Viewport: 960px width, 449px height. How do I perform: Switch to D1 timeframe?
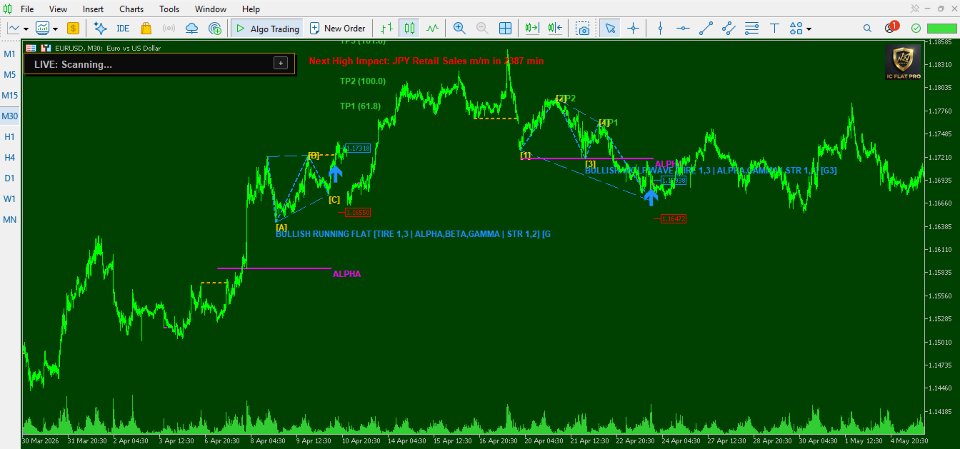point(10,178)
